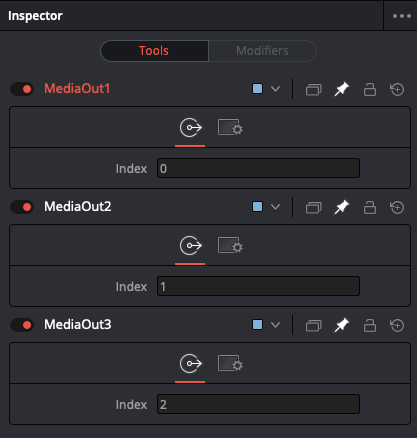The height and width of the screenshot is (438, 417).
Task: Select the Tools tab
Action: 154,51
